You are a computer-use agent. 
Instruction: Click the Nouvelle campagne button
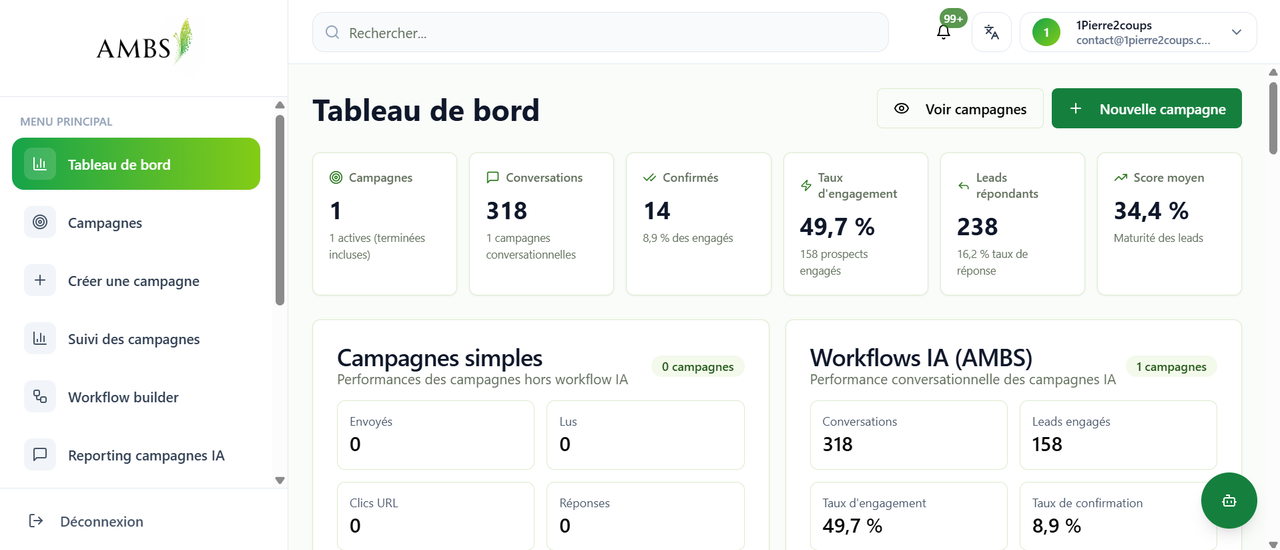pyautogui.click(x=1146, y=108)
